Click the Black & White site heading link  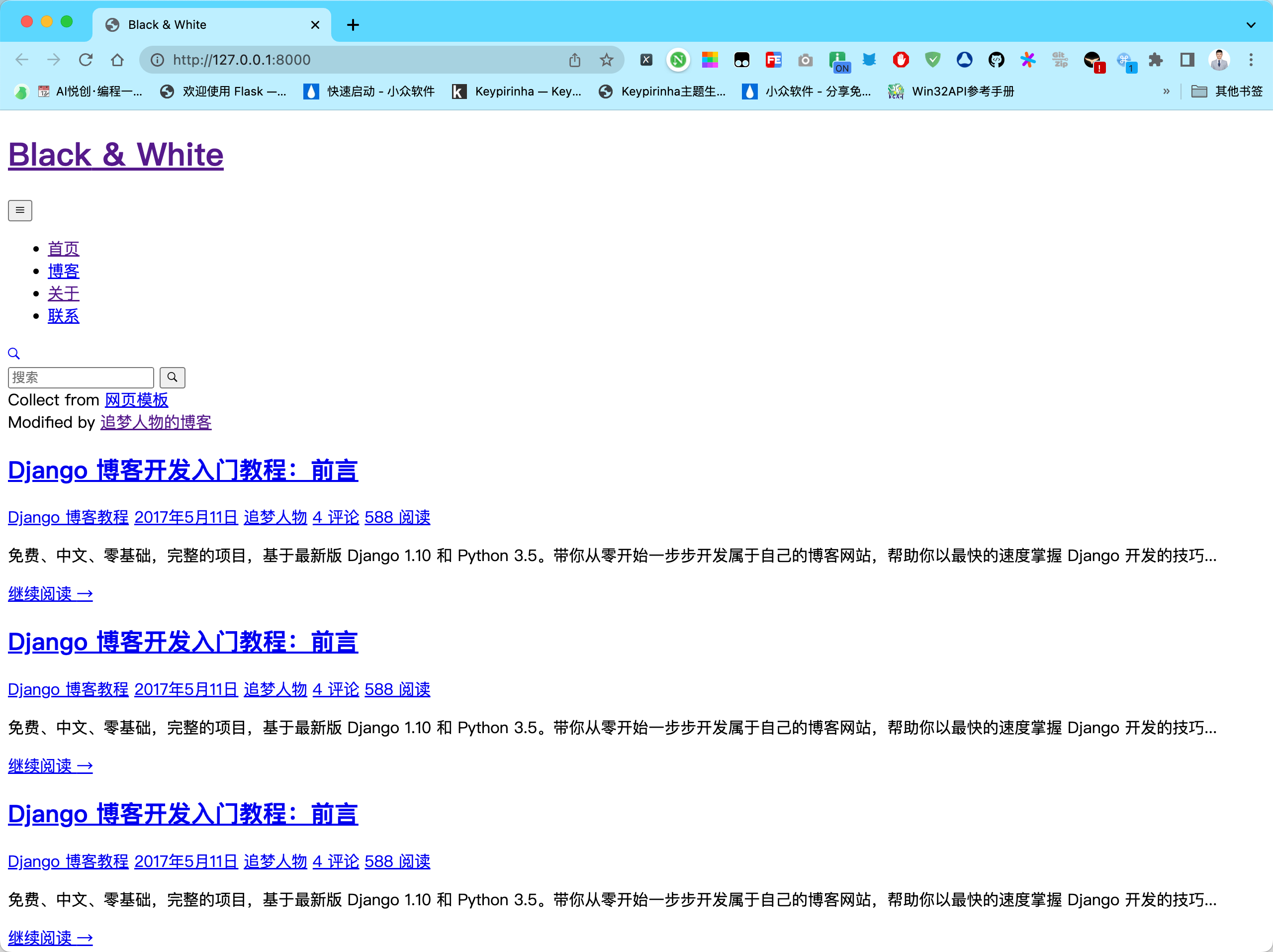[x=116, y=155]
